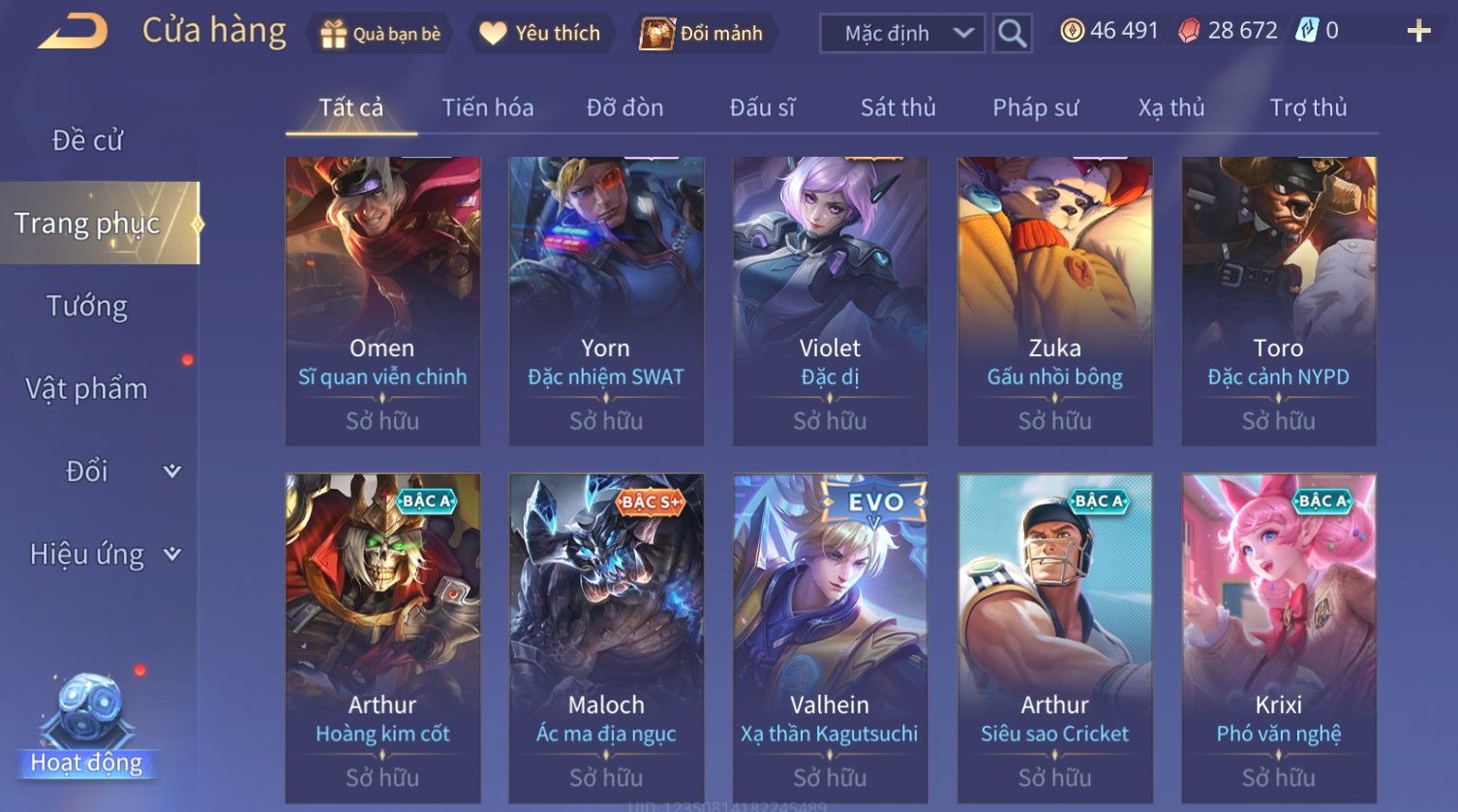Go to Vật phẩm sidebar section

coord(87,389)
